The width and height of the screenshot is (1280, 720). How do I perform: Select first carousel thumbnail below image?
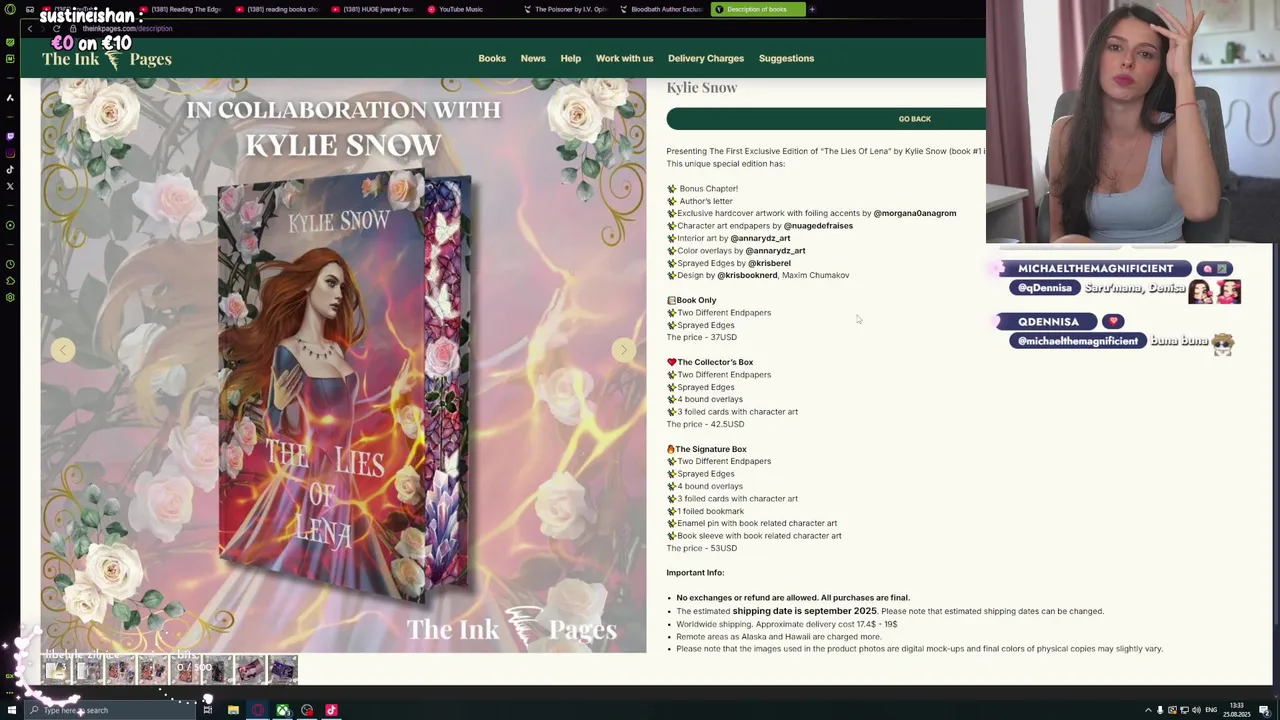(x=56, y=669)
